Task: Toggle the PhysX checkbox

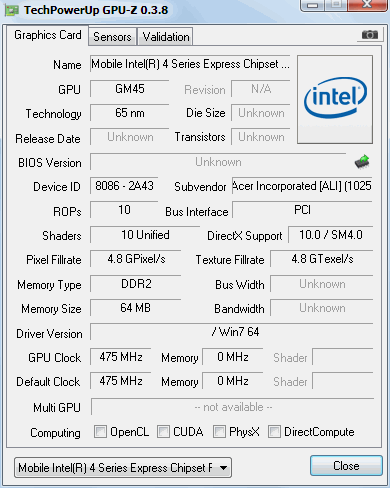Action: coord(219,432)
